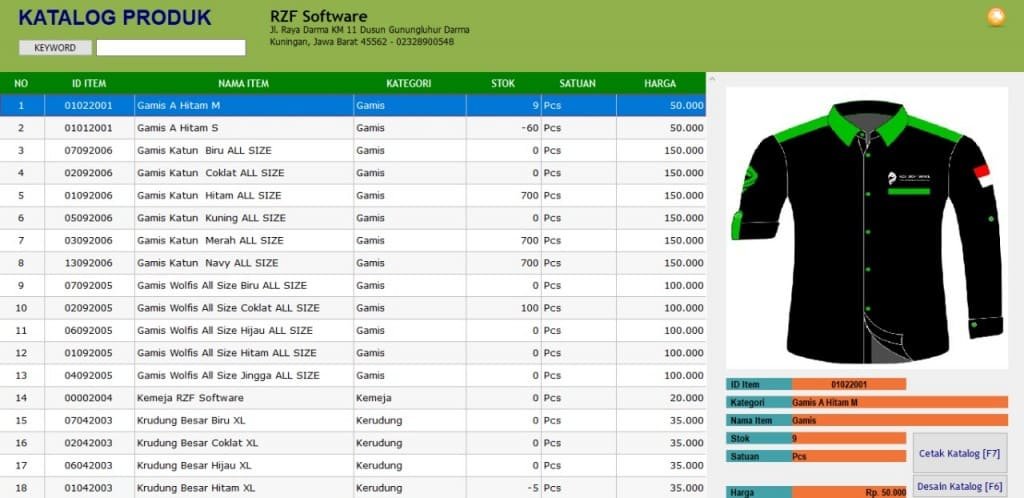Select Gamis Wolfis All Size Hitam row
1024x498 pixels.
pos(353,353)
